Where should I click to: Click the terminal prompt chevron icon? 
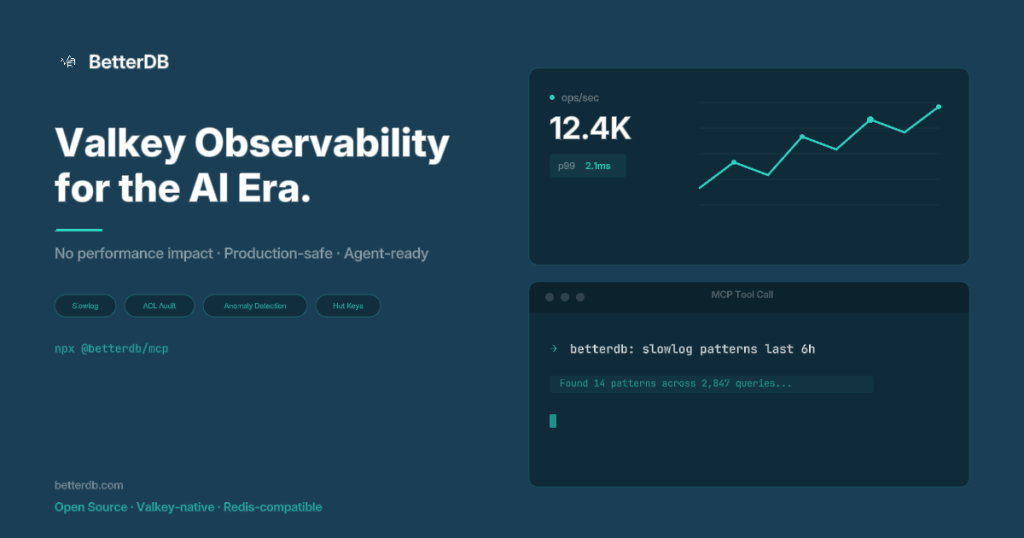tap(554, 349)
